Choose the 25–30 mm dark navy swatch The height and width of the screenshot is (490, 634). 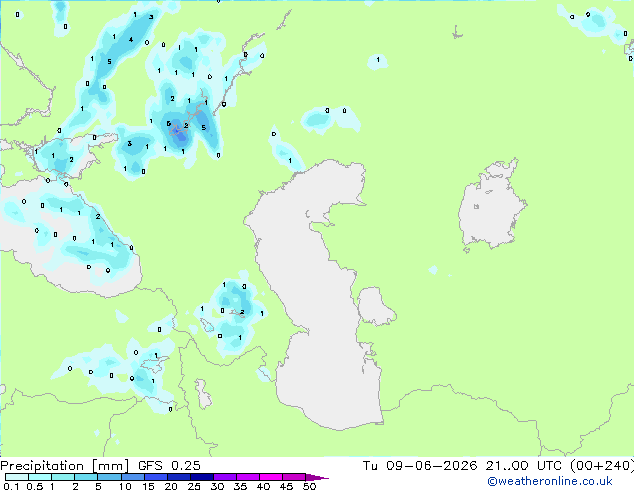coord(202,477)
